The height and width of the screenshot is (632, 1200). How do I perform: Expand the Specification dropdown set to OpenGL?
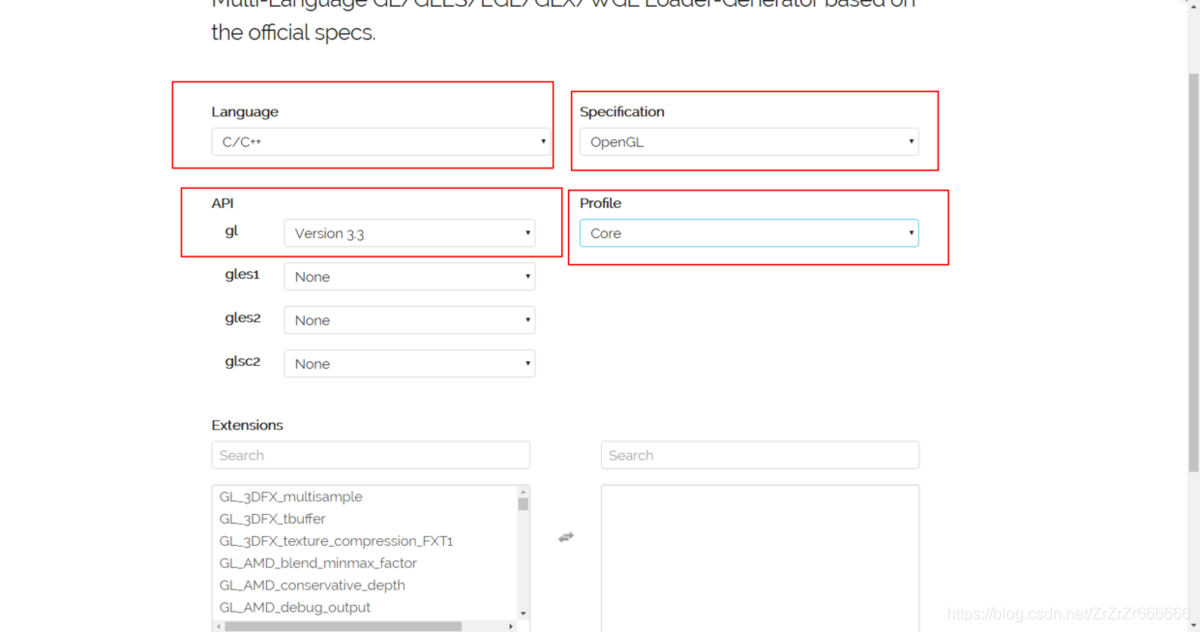(x=749, y=142)
